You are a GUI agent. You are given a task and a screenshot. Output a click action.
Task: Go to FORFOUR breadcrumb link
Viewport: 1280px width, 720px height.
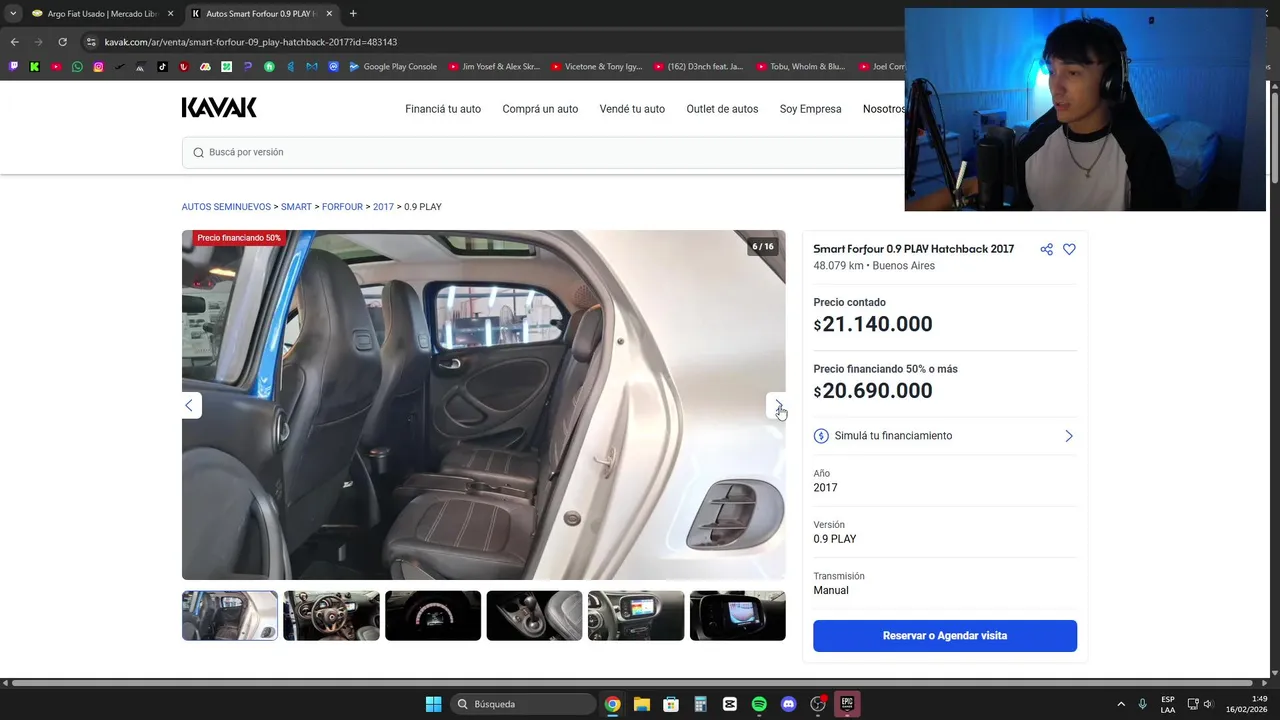342,207
